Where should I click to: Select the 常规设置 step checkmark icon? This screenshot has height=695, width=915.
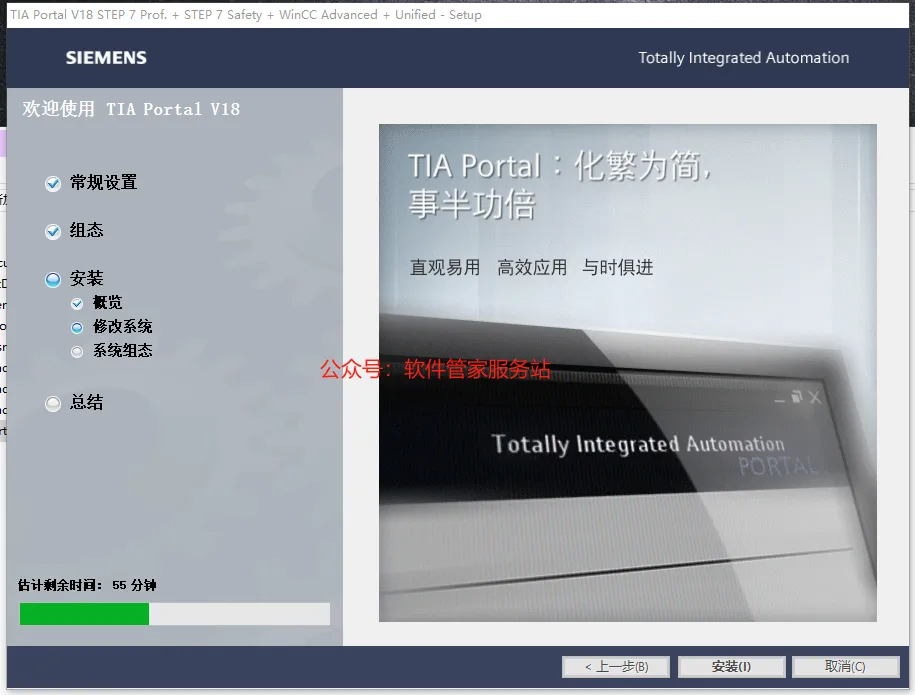point(53,184)
